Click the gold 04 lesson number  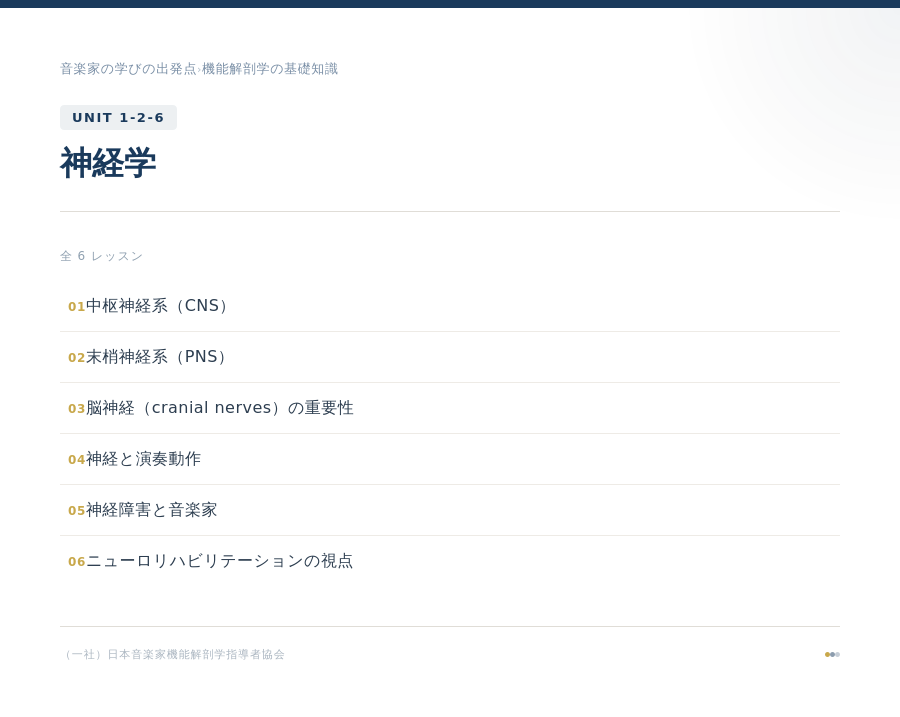[x=76, y=460]
